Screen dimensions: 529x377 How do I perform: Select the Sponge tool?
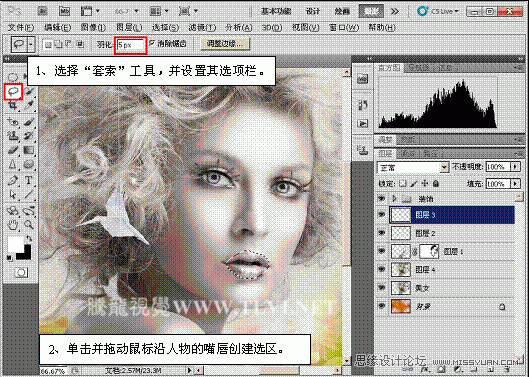(x=30, y=165)
